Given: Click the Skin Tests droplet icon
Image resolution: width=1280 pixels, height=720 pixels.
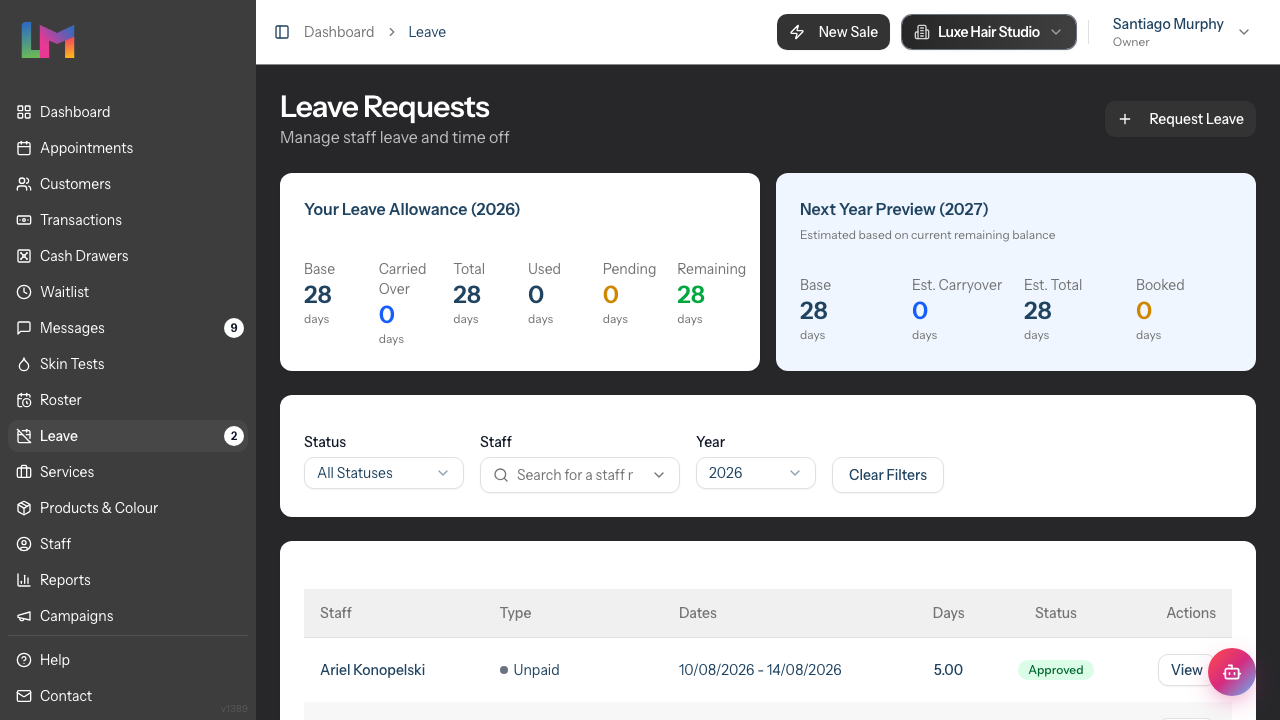Looking at the screenshot, I should tap(24, 364).
